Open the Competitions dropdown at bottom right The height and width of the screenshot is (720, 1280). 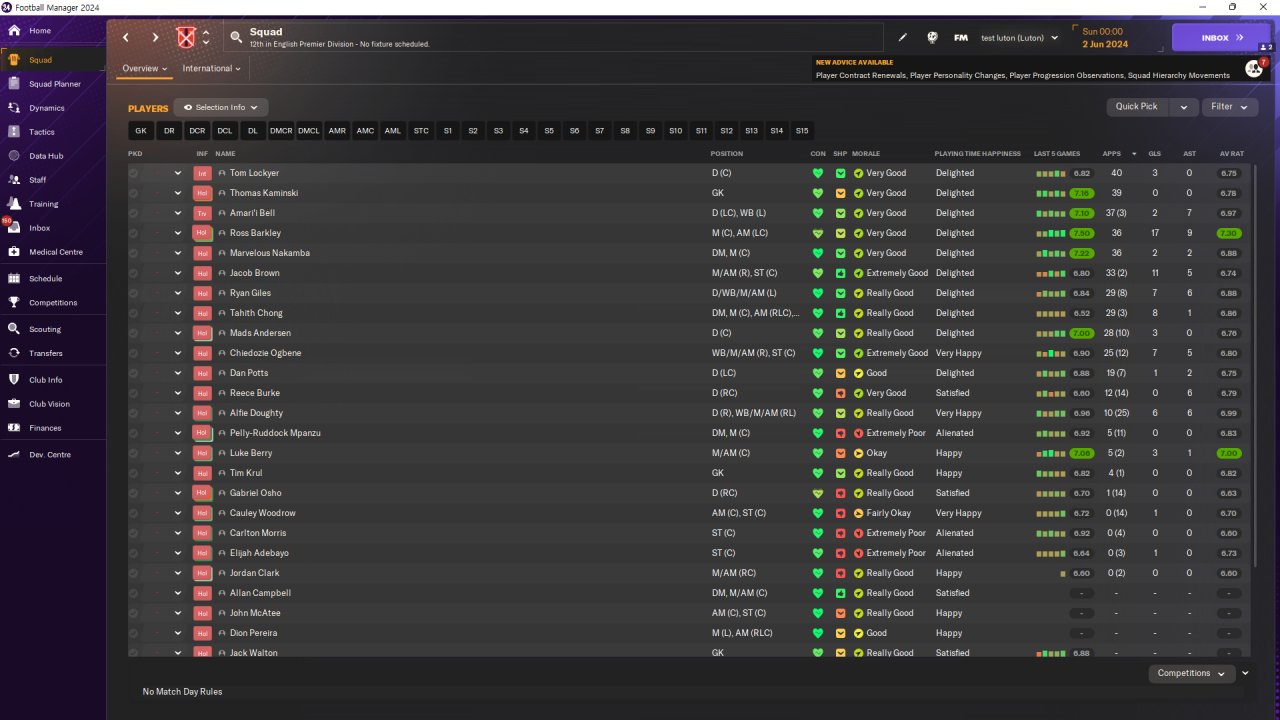click(x=1191, y=673)
